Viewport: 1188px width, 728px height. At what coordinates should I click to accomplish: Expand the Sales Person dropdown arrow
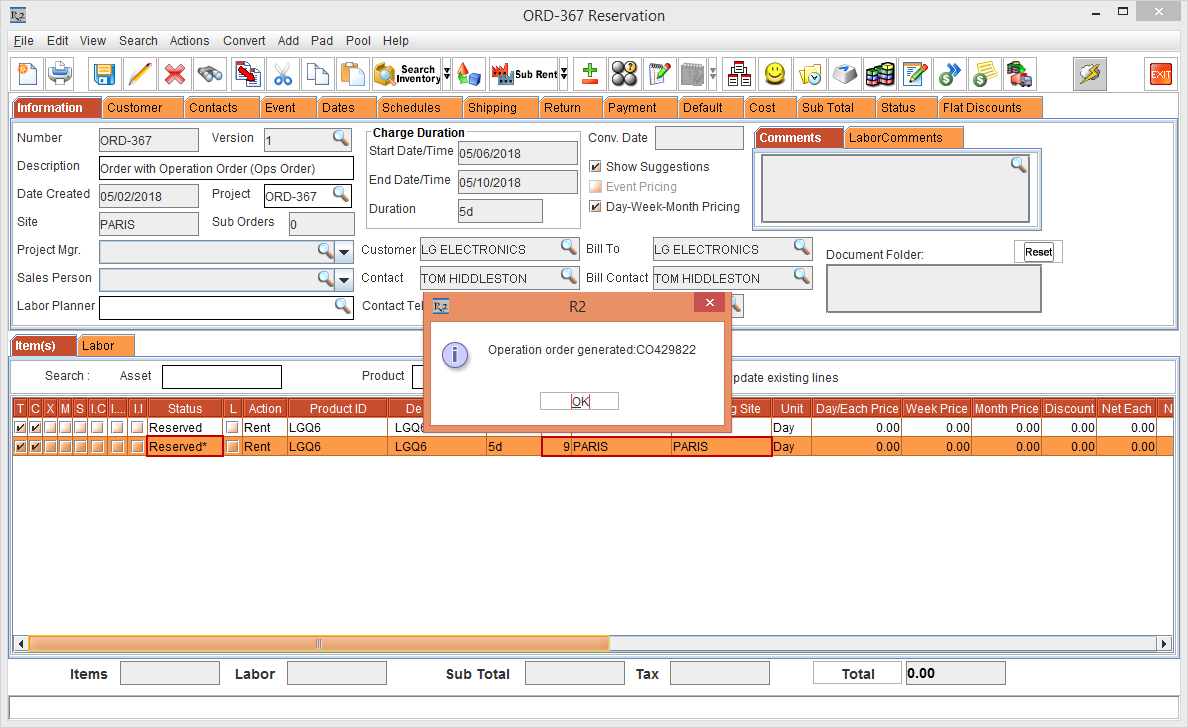pos(344,279)
